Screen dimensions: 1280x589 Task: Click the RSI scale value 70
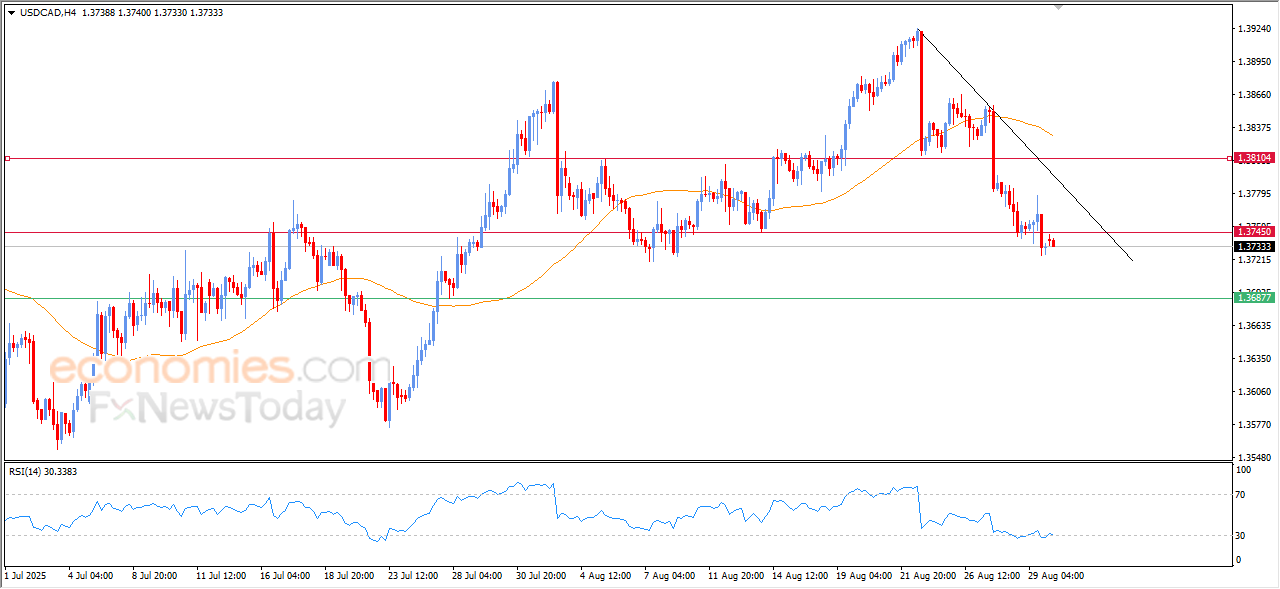1242,494
